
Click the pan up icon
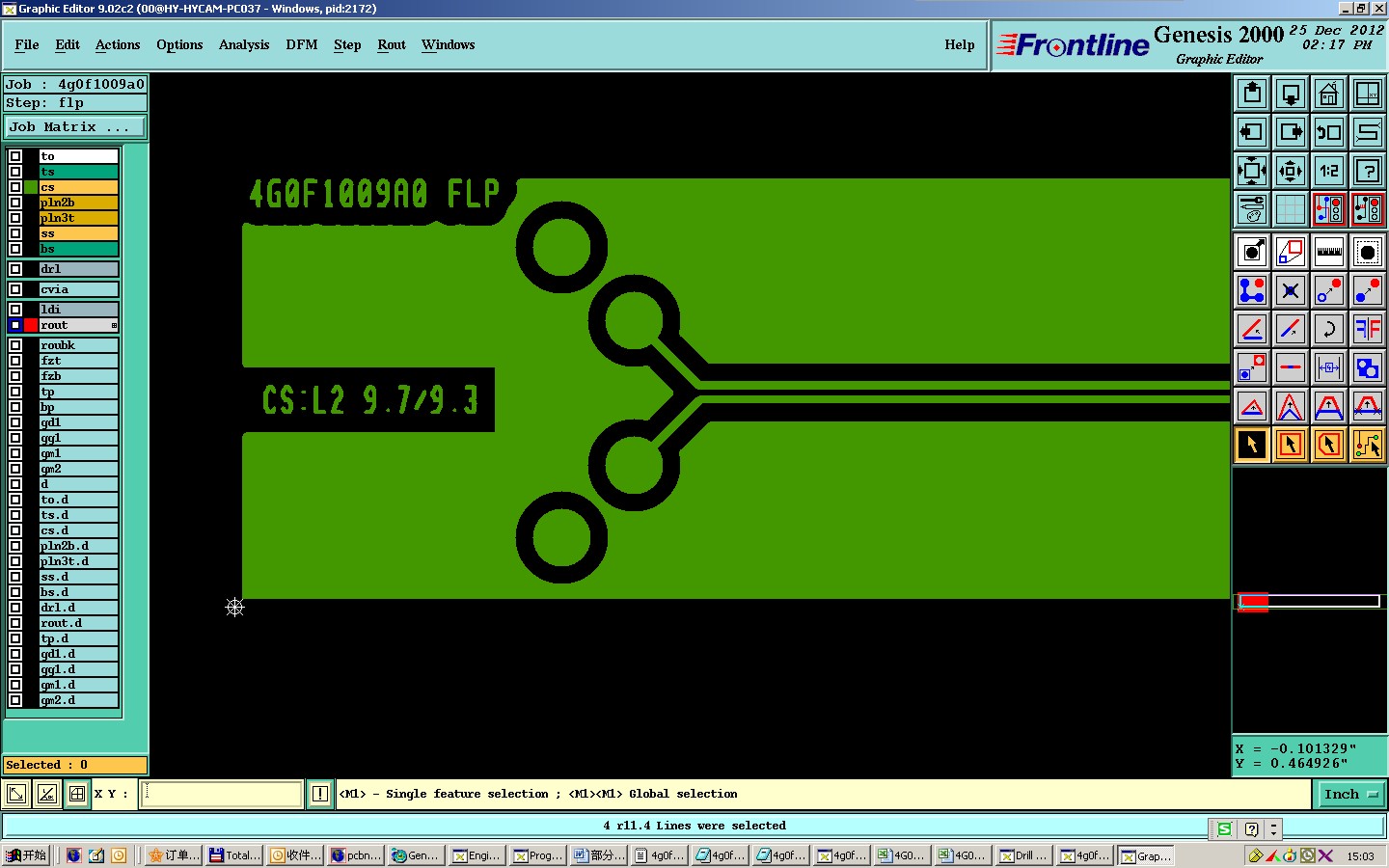1252,94
